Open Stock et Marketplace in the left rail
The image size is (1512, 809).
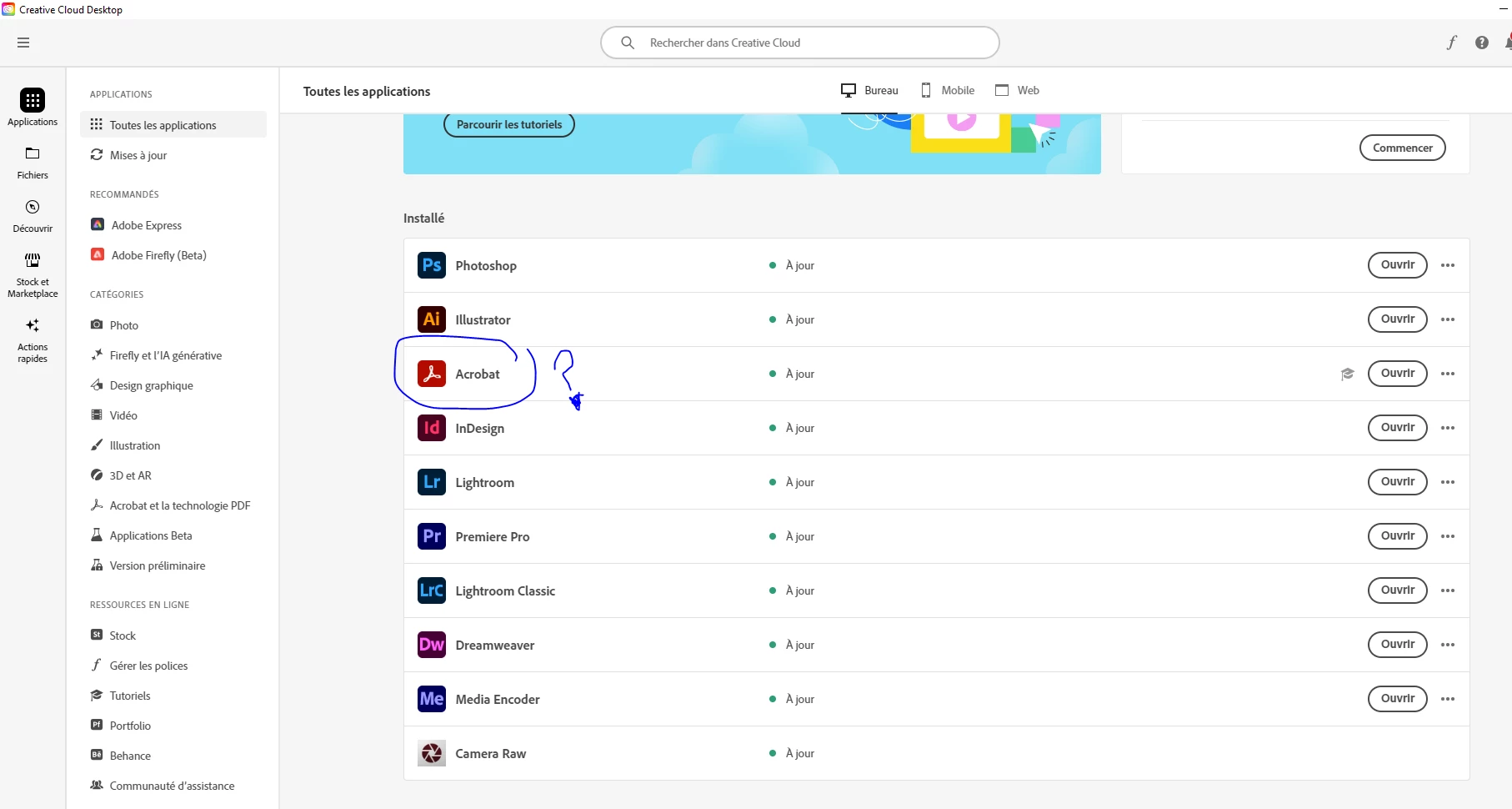pyautogui.click(x=33, y=275)
